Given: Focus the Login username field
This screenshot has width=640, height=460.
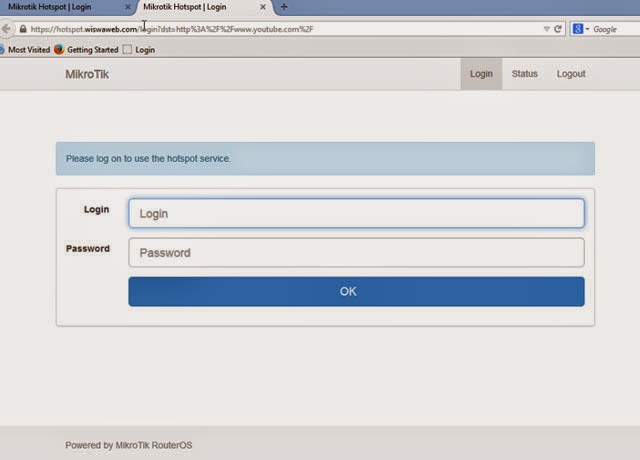Looking at the screenshot, I should coord(356,213).
